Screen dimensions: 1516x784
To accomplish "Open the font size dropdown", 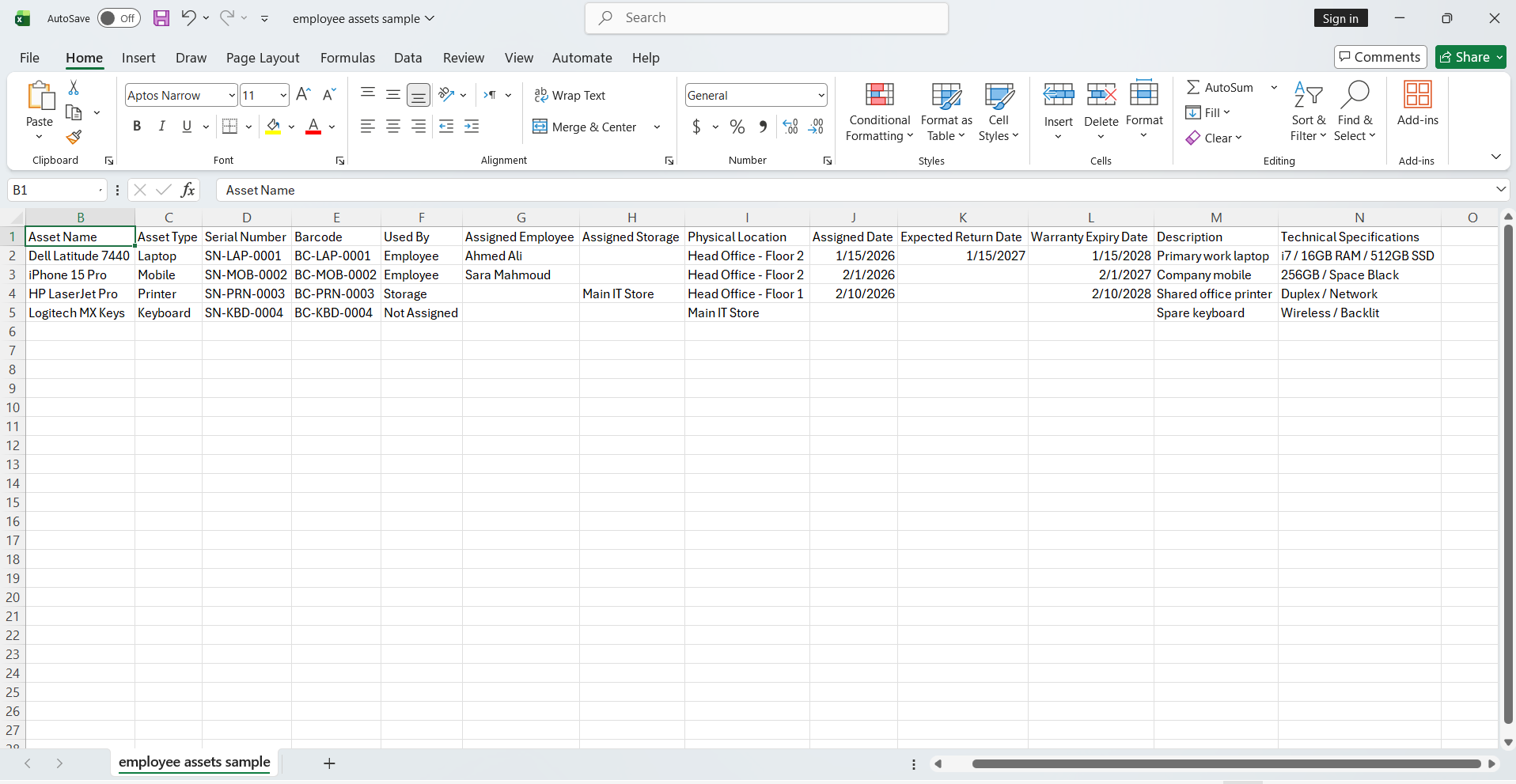I will pos(283,96).
